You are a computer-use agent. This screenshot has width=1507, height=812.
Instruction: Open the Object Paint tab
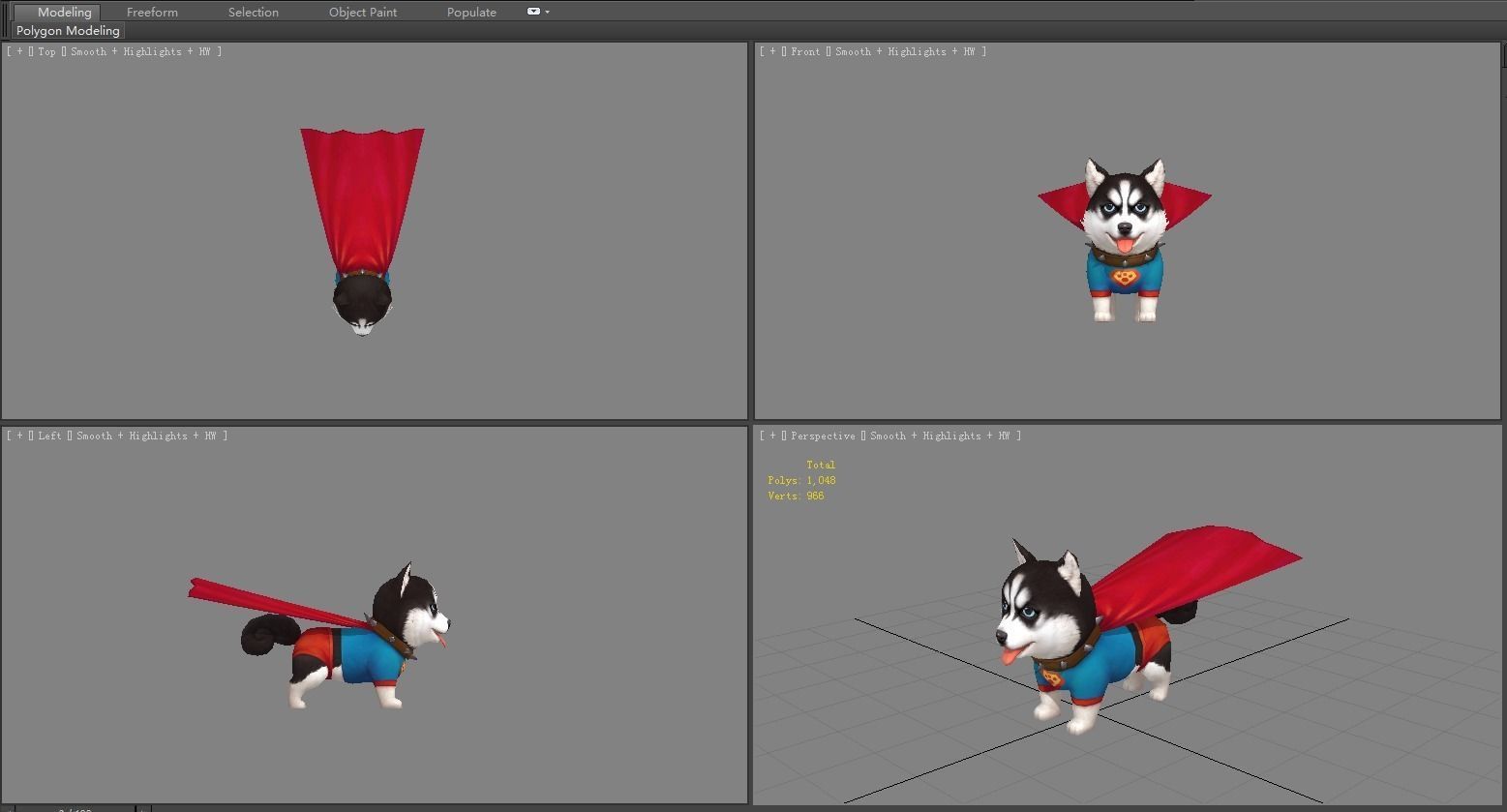pos(363,12)
